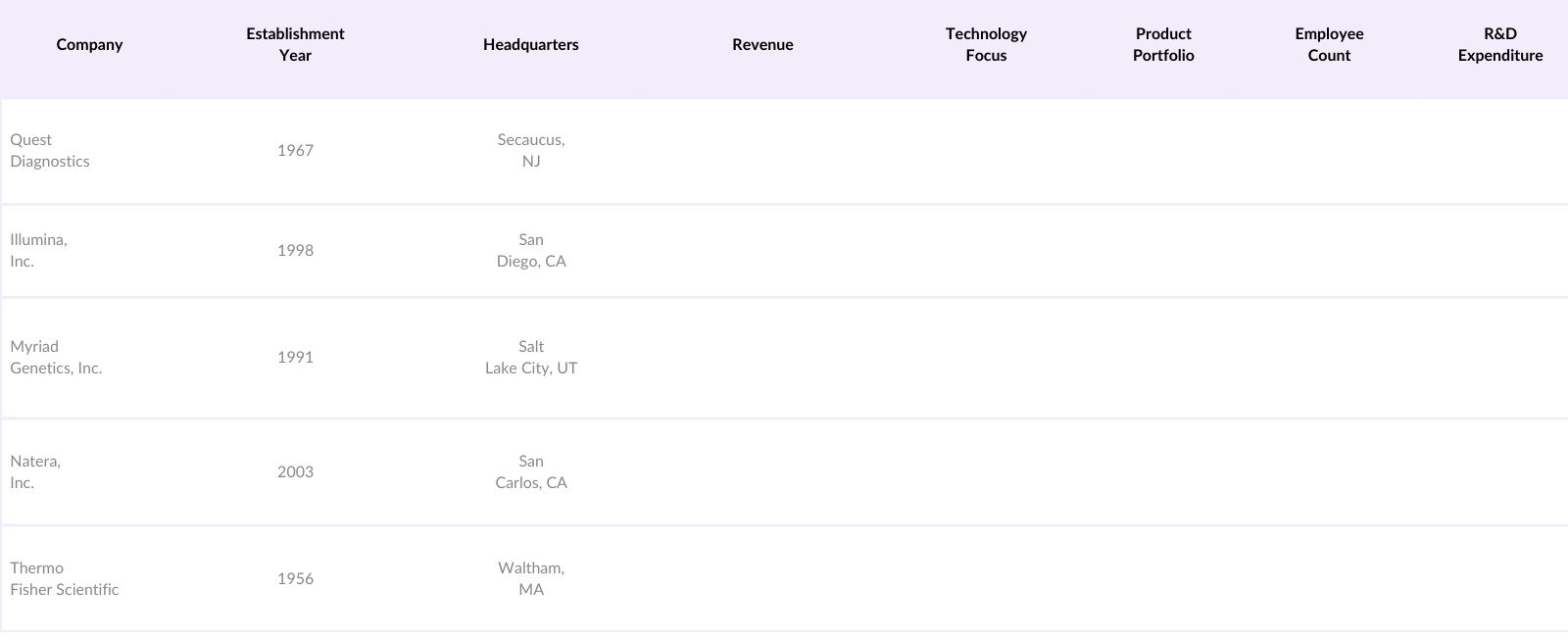Select the Technology Focus column header

point(986,45)
